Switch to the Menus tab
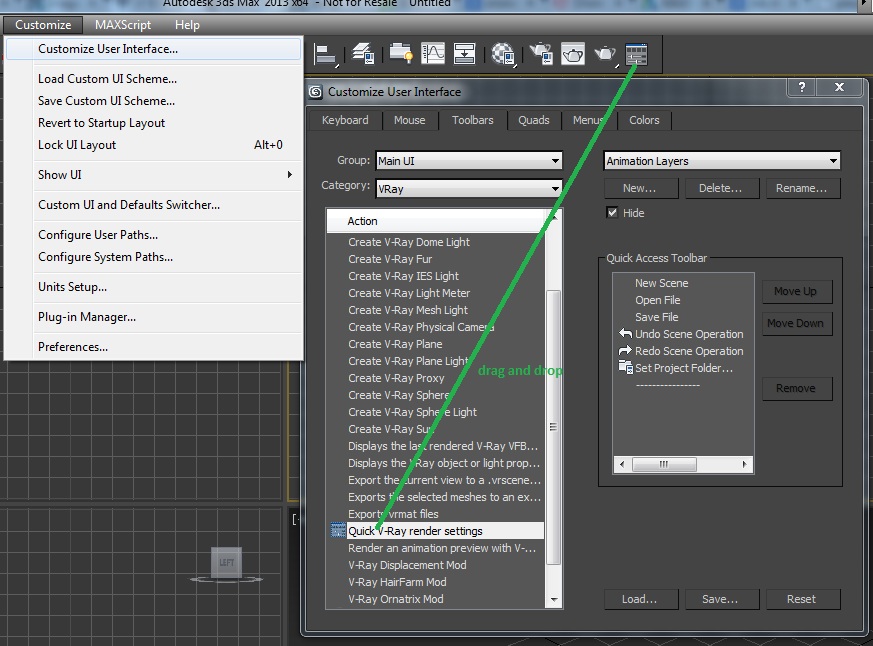Screen dimensions: 873x646 click(x=588, y=120)
